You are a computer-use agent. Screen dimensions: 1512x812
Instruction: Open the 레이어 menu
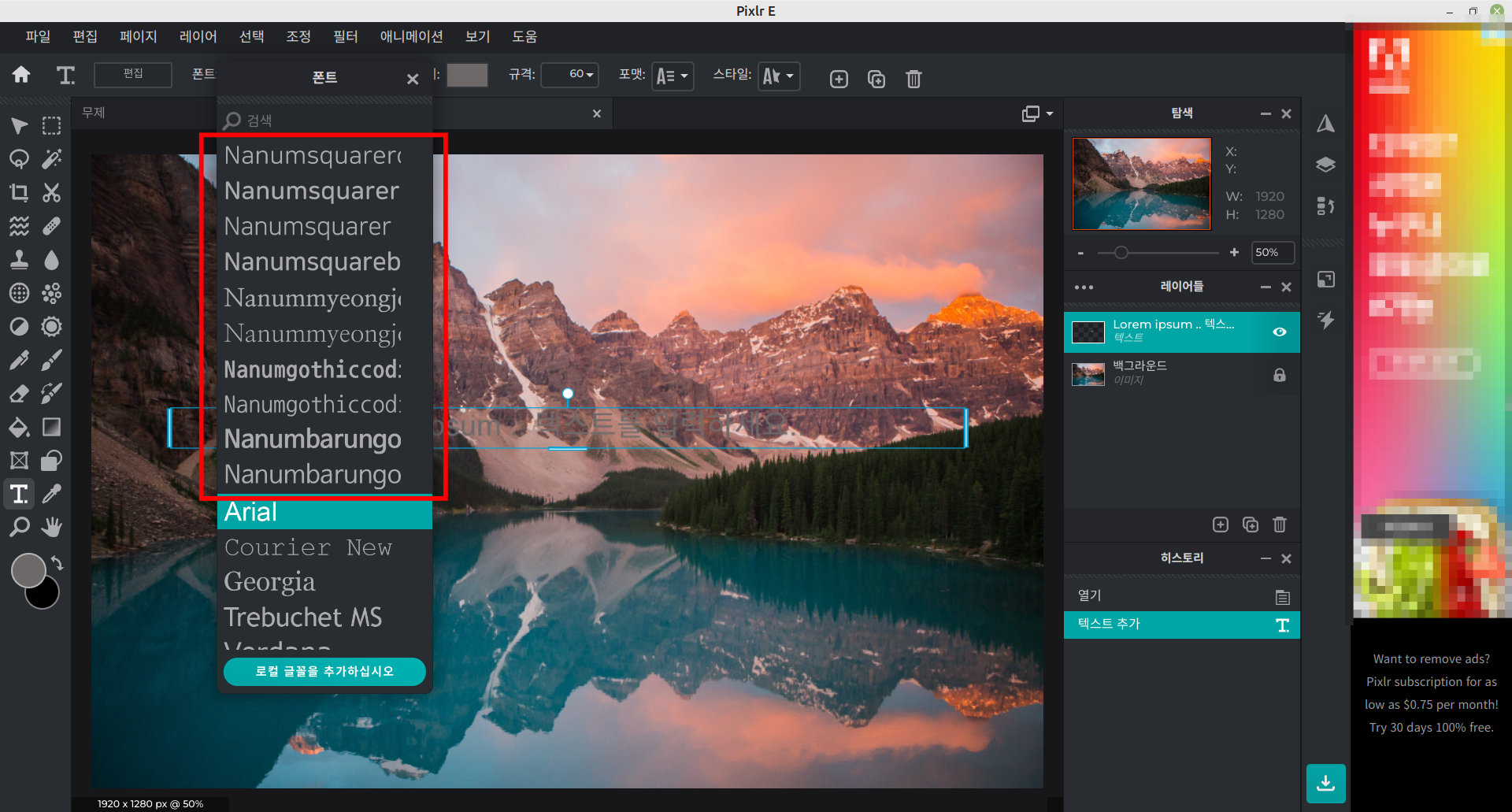pos(198,36)
